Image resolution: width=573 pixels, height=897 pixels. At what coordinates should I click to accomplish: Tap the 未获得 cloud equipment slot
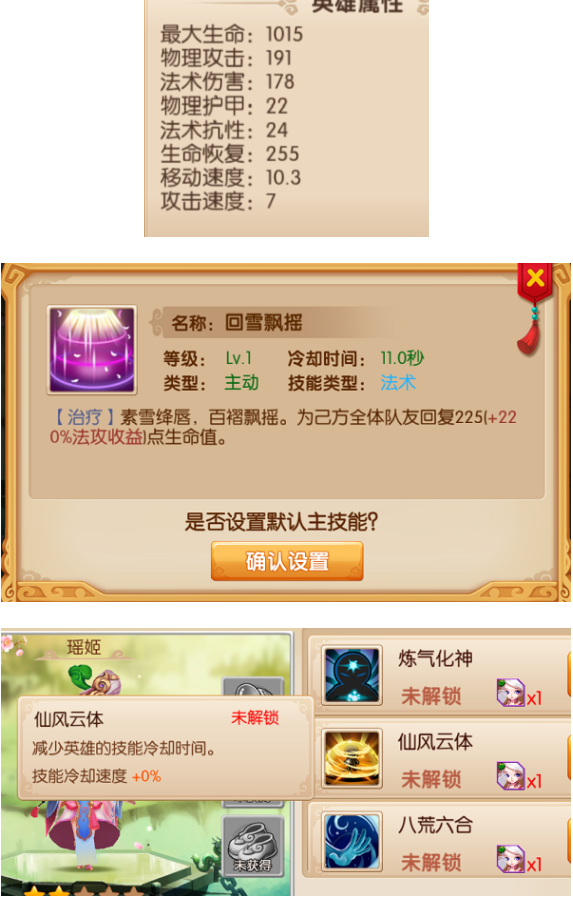253,846
